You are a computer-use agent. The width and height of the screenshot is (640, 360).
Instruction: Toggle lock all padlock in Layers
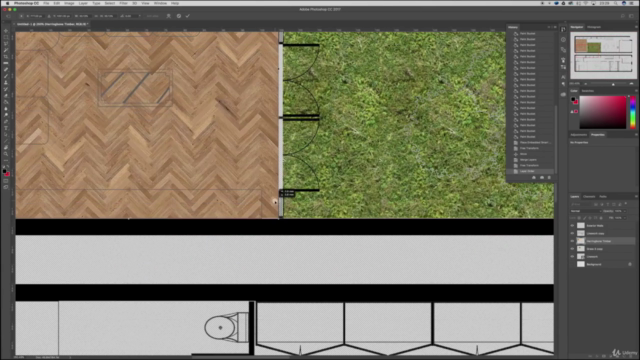(x=601, y=218)
